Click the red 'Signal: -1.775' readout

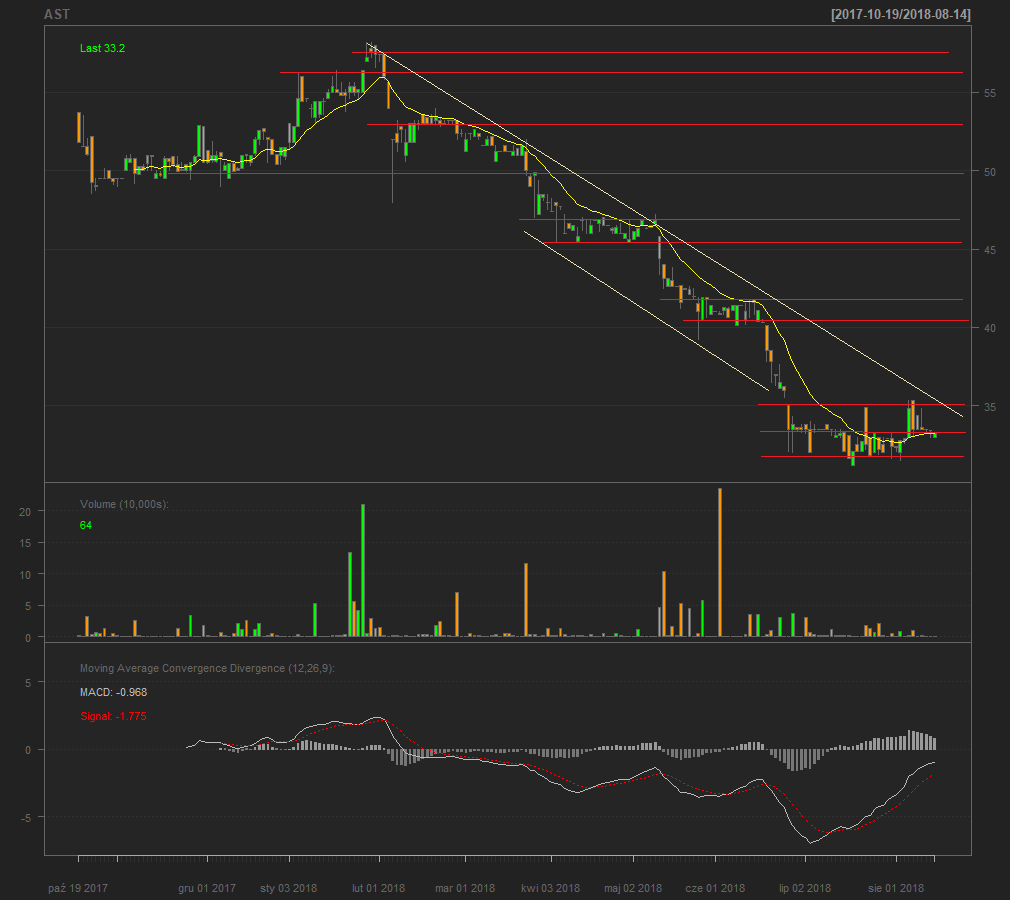(x=113, y=716)
